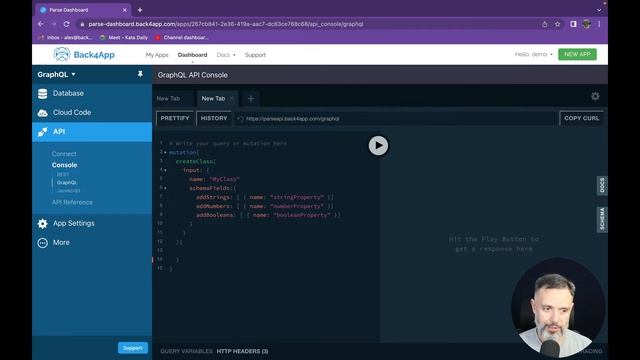Close the Parse Dashboard browser tab
Image resolution: width=640 pixels, height=360 pixels.
point(124,10)
